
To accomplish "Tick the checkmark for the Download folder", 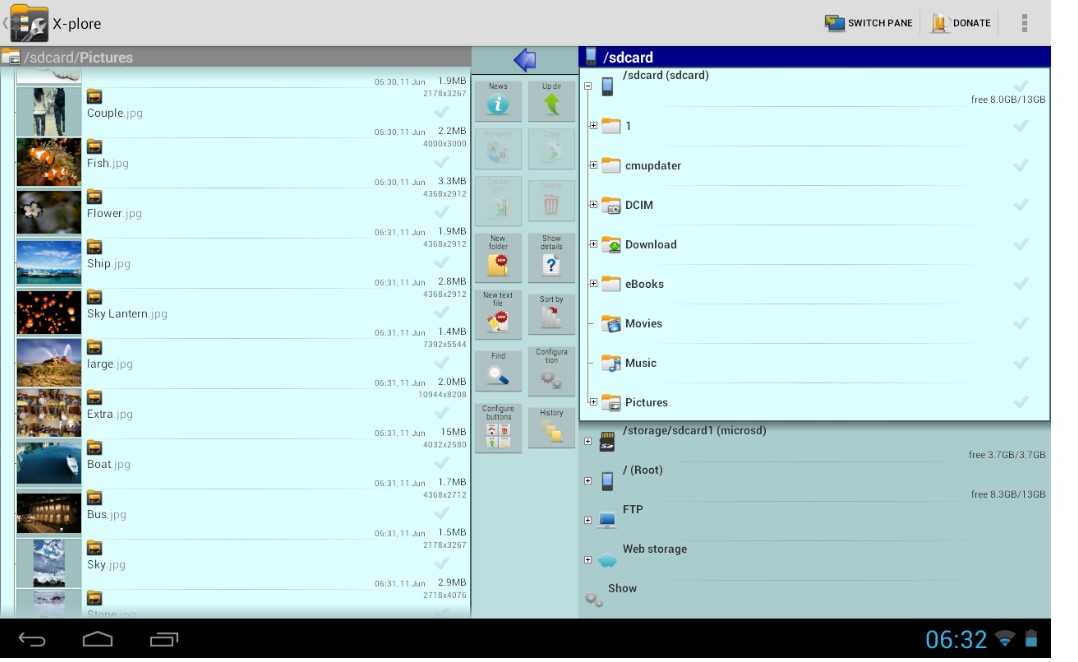I will click(1020, 244).
